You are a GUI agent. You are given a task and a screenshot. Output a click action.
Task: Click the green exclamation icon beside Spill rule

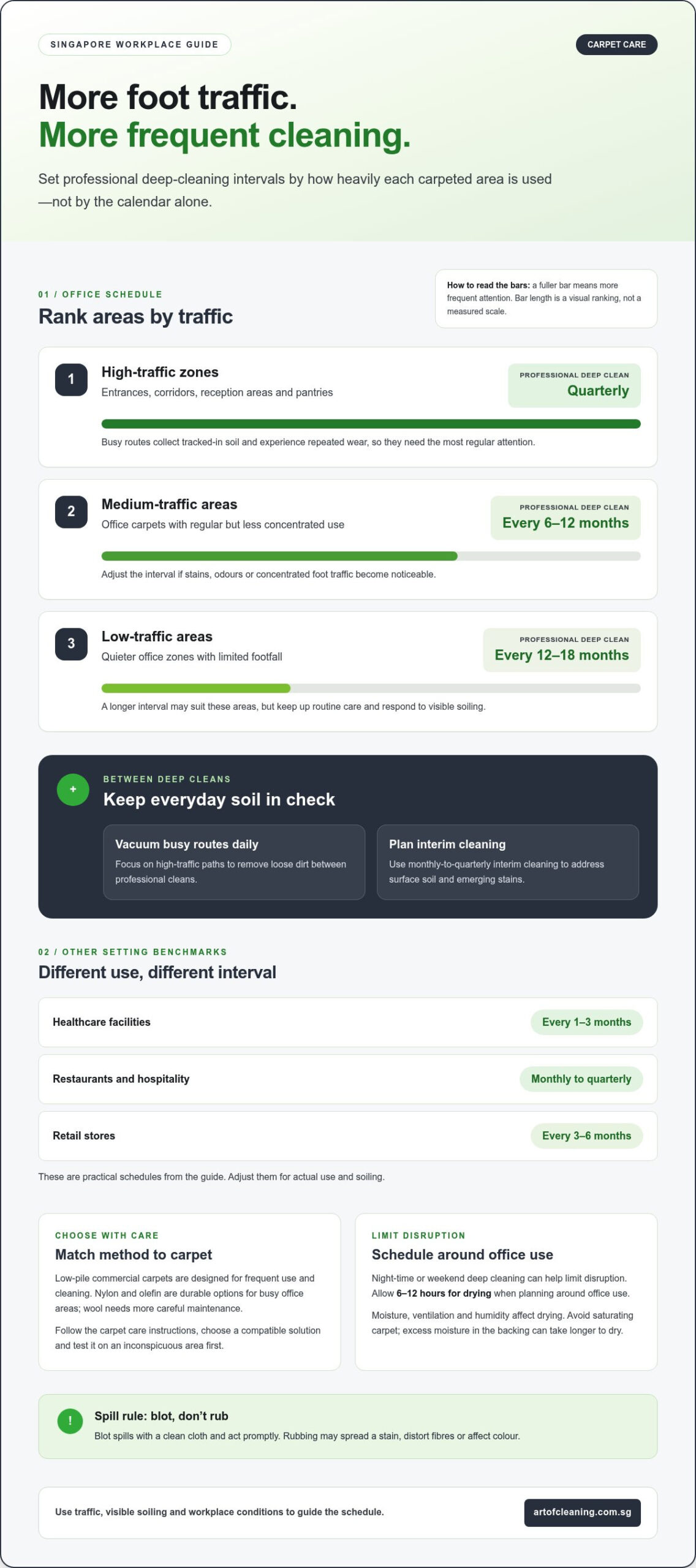70,1420
